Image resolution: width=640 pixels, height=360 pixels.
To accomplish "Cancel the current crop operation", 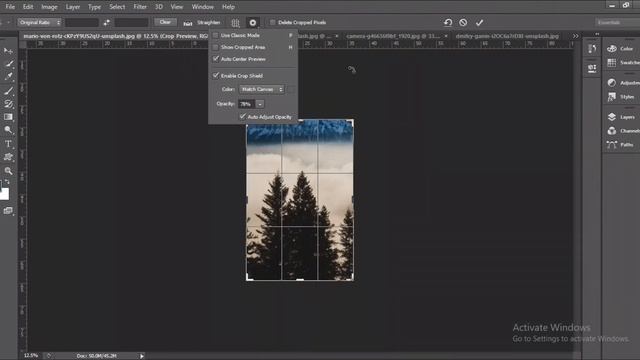I will point(463,22).
